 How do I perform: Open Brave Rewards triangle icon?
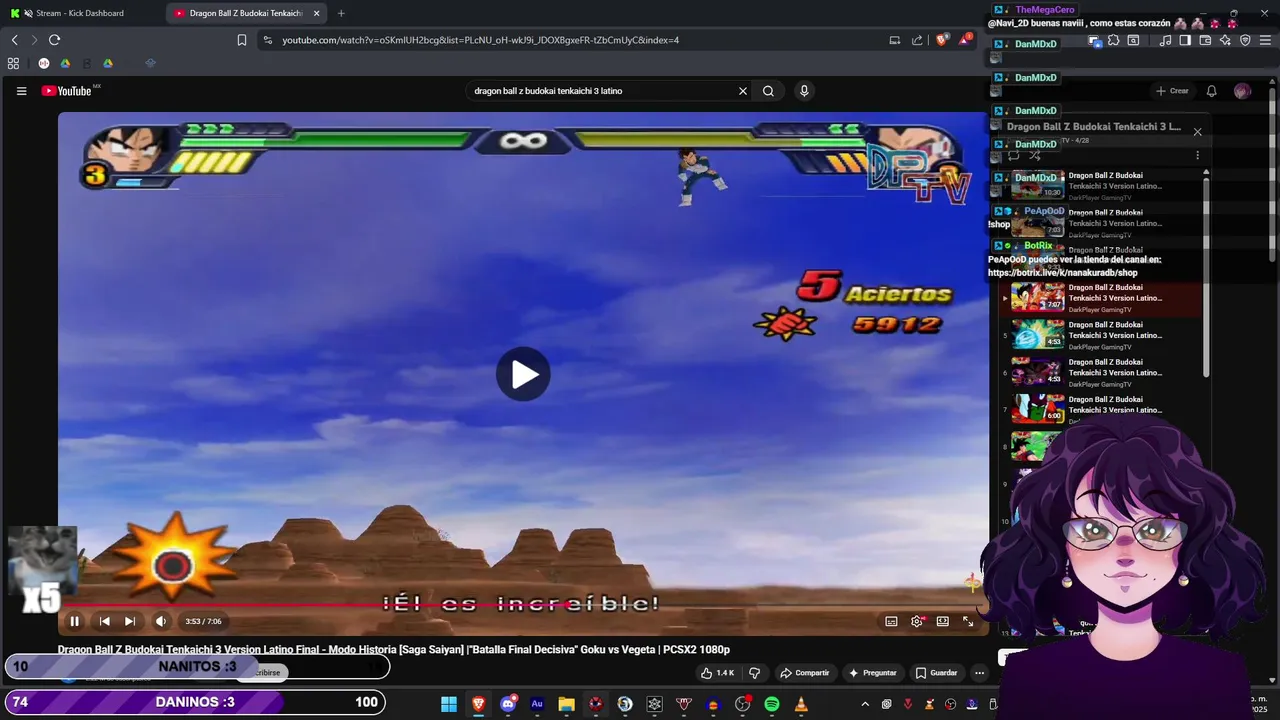pyautogui.click(x=965, y=40)
